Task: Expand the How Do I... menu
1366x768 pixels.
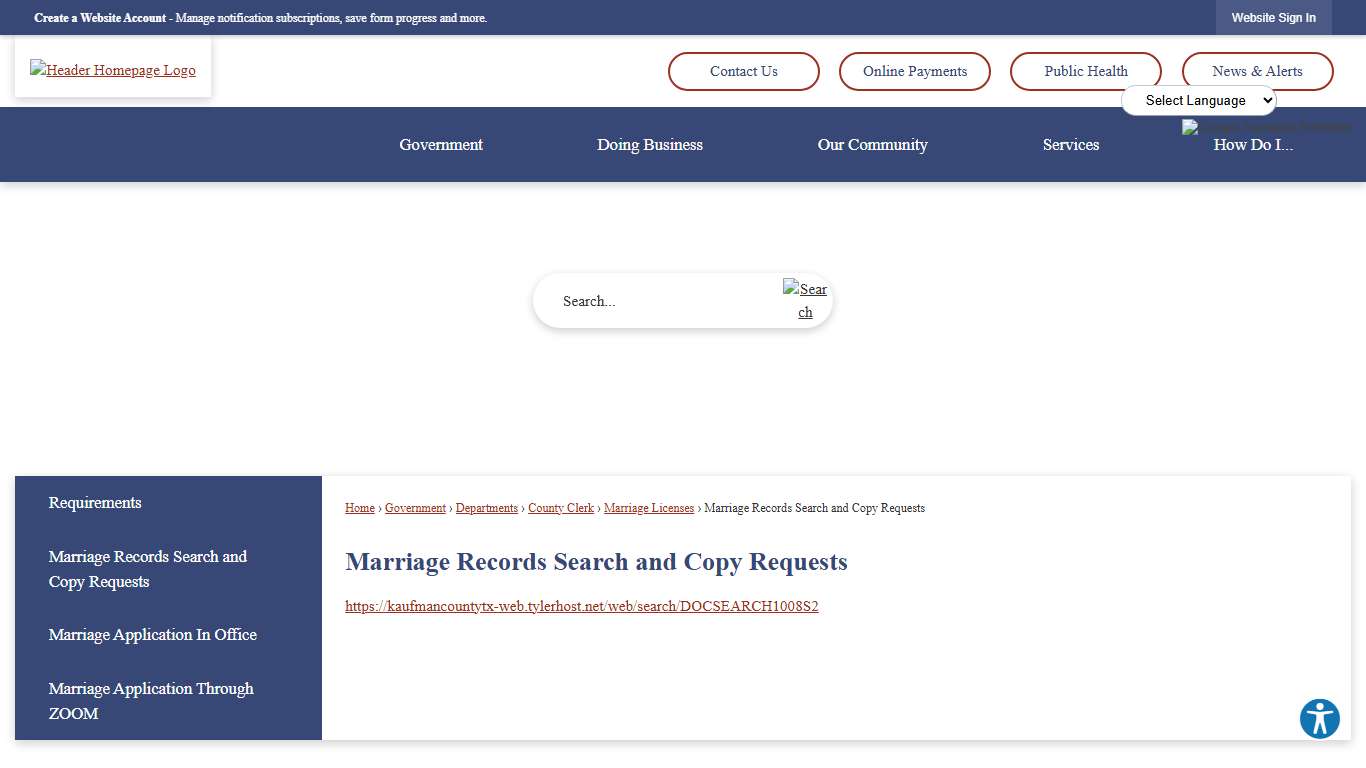Action: click(x=1253, y=145)
